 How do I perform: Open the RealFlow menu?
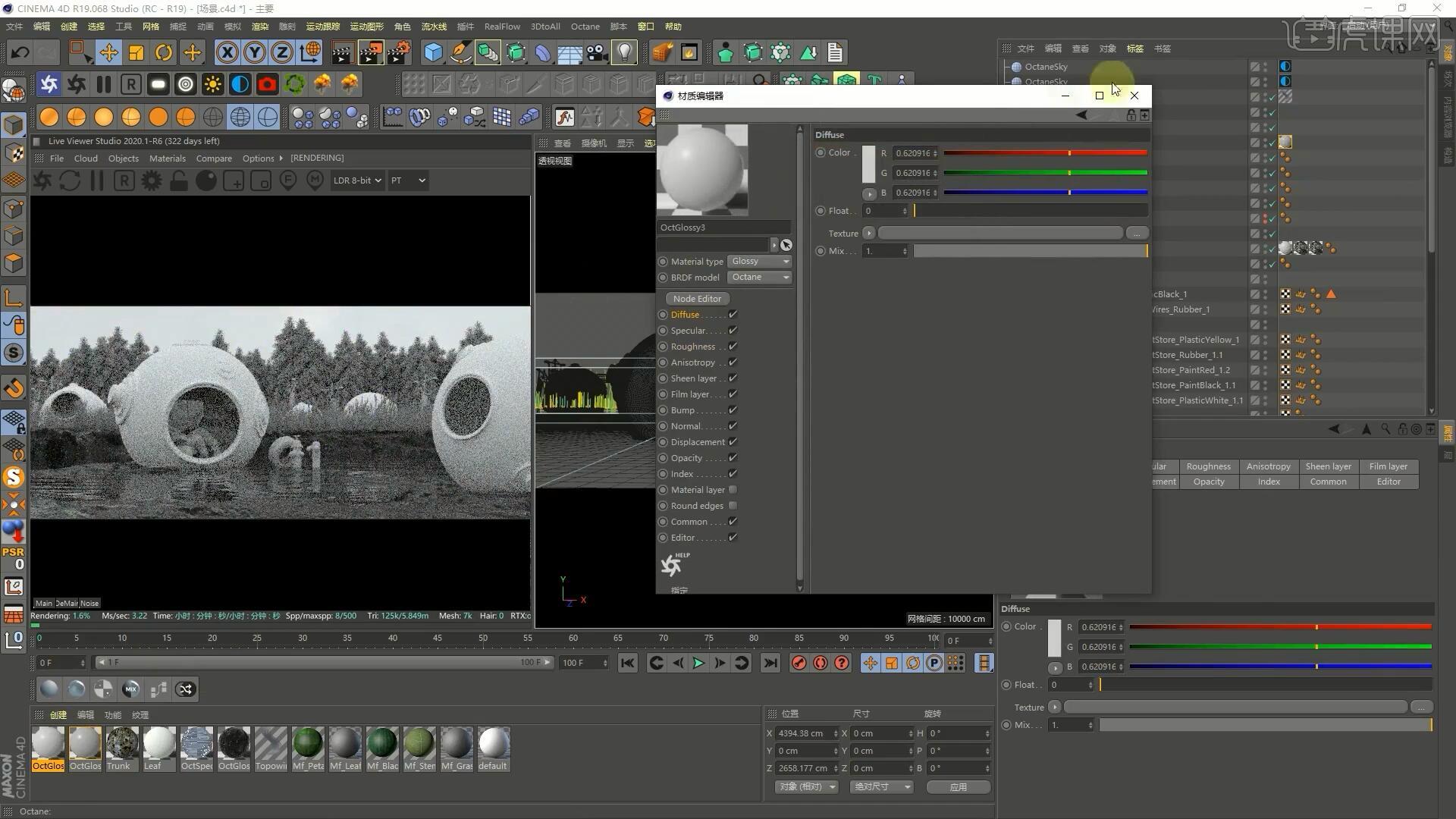[x=502, y=27]
